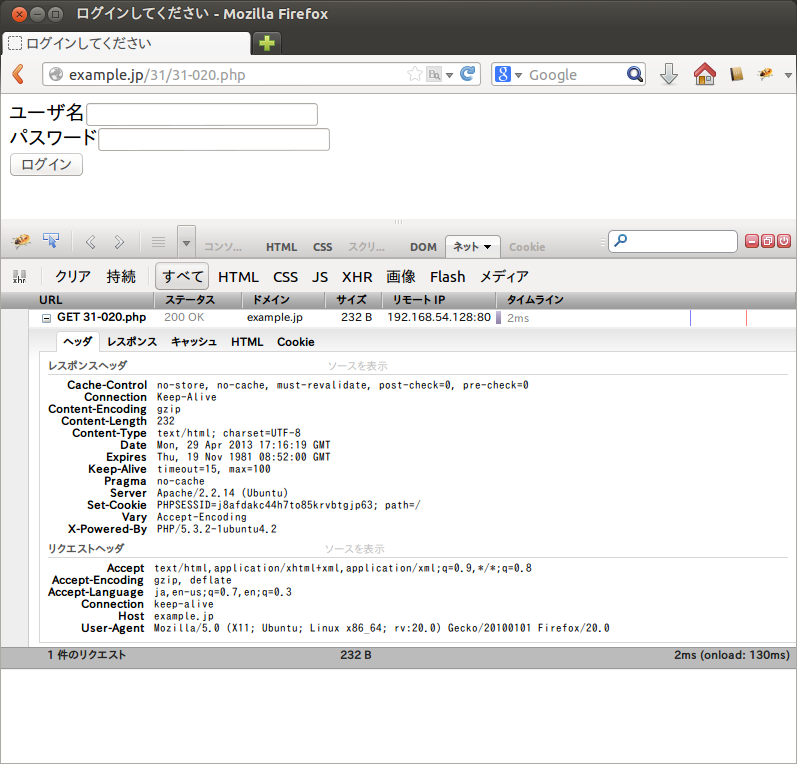Viewport: 797px width, 764px height.
Task: Toggle Firebug via browser toolbar bug icon
Action: tap(765, 75)
